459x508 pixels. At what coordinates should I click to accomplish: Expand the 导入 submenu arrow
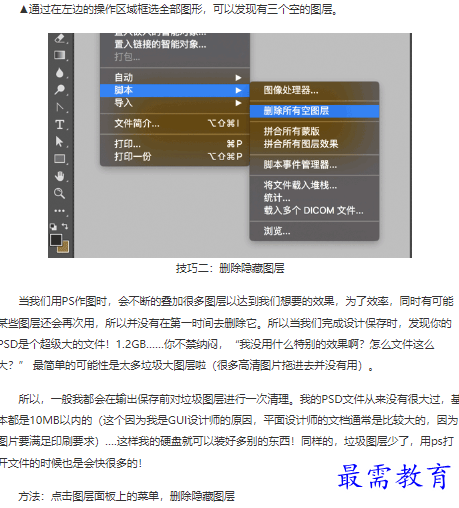coord(238,103)
